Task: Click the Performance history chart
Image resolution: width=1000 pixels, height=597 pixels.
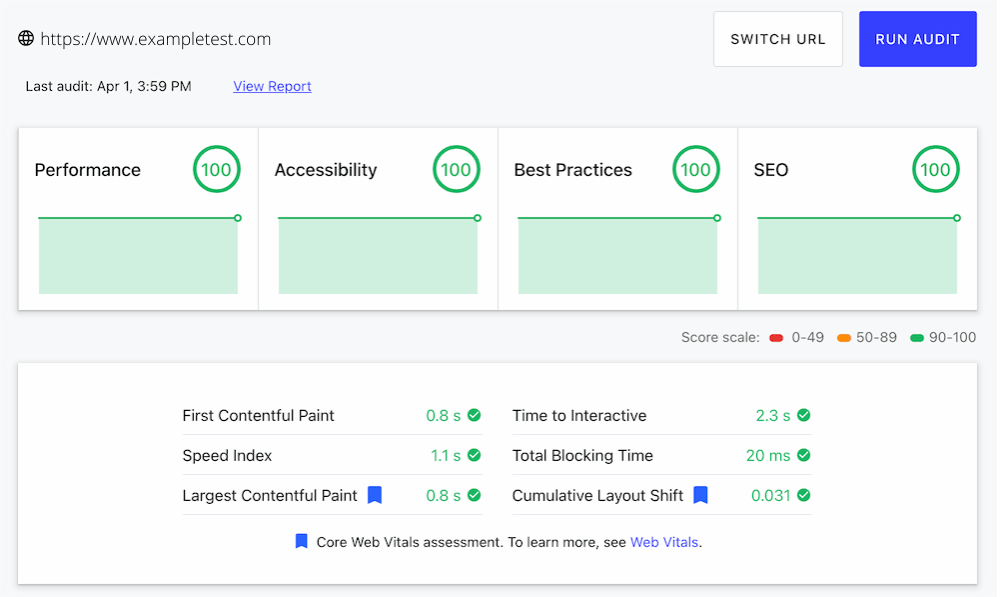Action: click(138, 255)
